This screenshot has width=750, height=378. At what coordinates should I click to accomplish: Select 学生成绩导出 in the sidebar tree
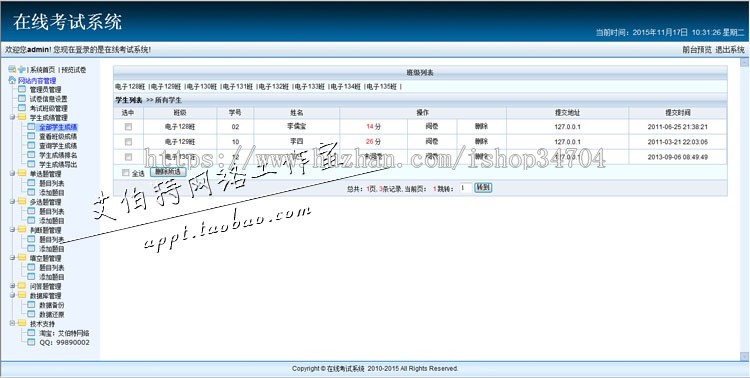pos(58,165)
